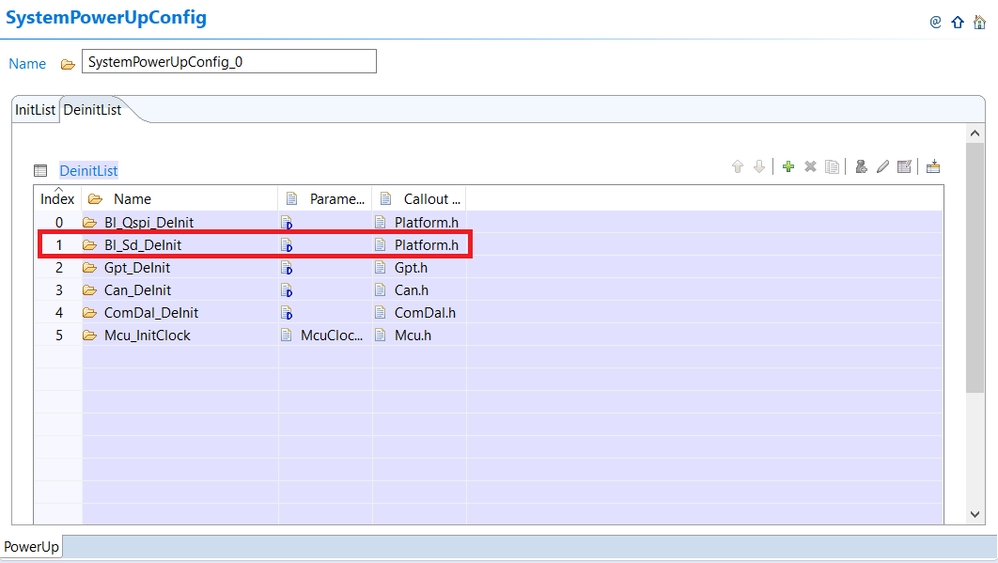Click the folder icon of the Mcu_InitClock row
The height and width of the screenshot is (563, 998).
pyautogui.click(x=90, y=335)
